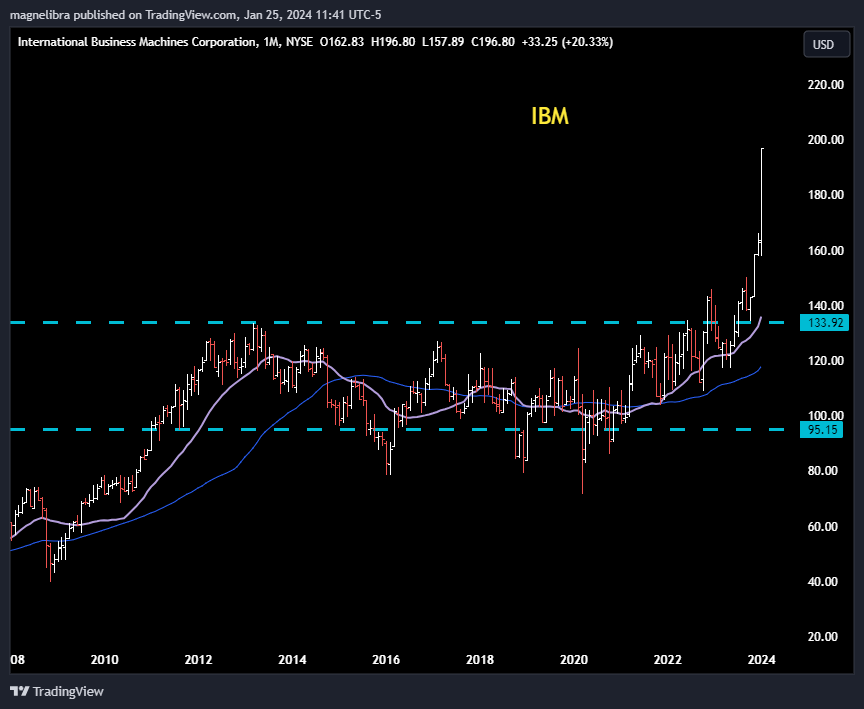This screenshot has height=709, width=864.
Task: Click the 2018 time axis label
Action: pos(480,659)
